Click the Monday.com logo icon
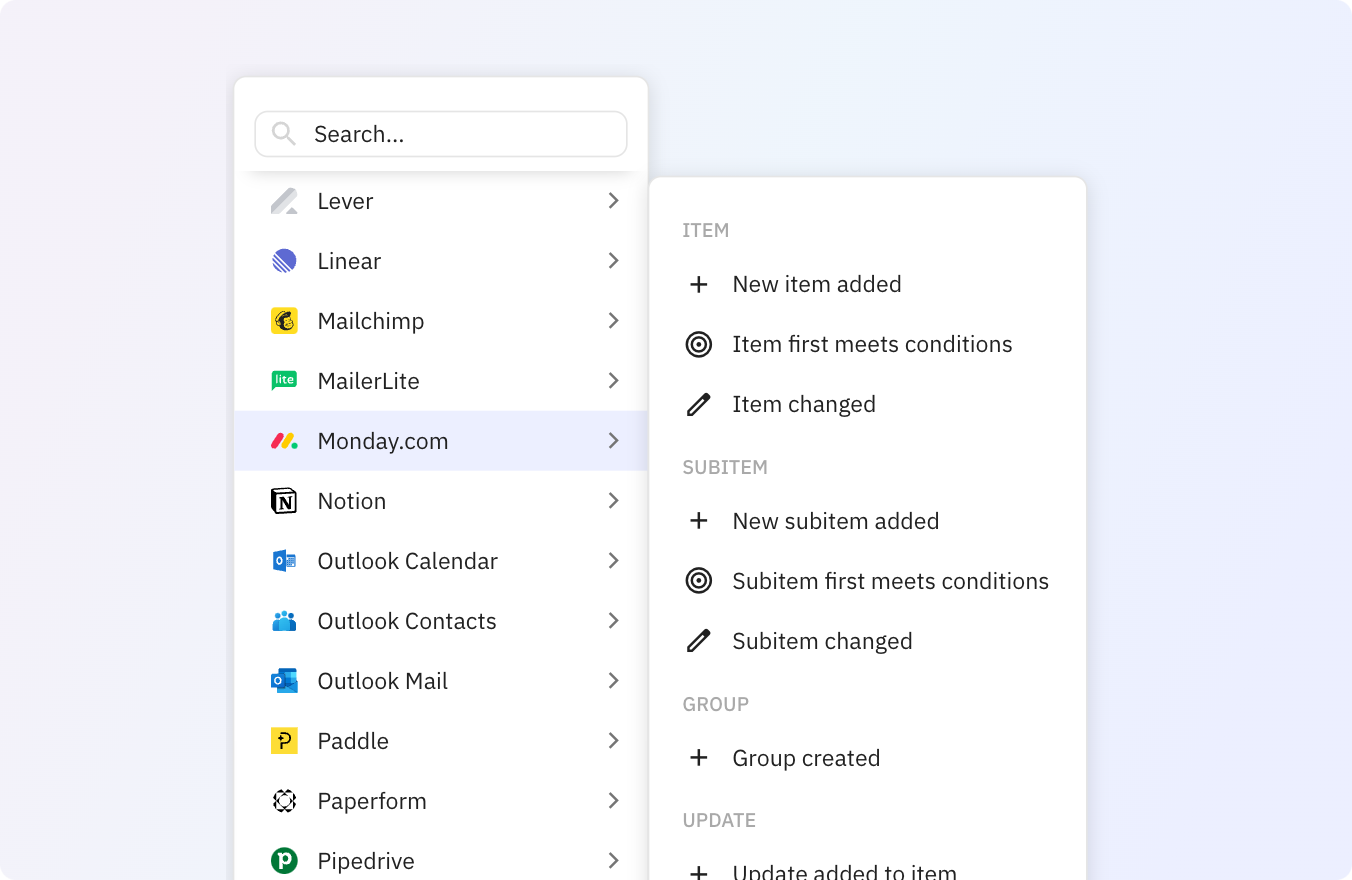 point(284,441)
